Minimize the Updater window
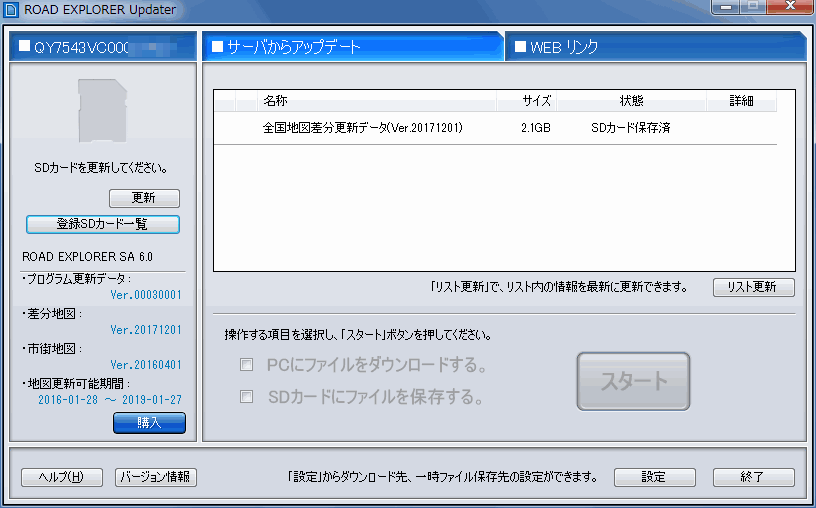The width and height of the screenshot is (816, 508). [726, 7]
